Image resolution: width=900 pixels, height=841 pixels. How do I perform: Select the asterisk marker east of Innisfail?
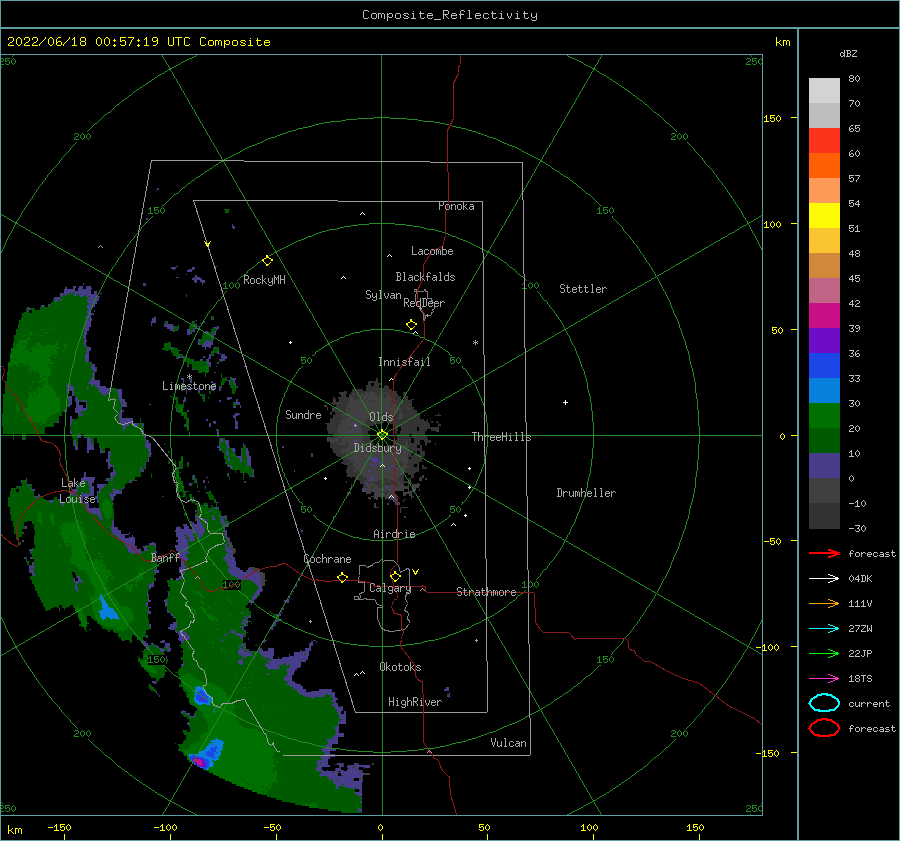click(475, 343)
